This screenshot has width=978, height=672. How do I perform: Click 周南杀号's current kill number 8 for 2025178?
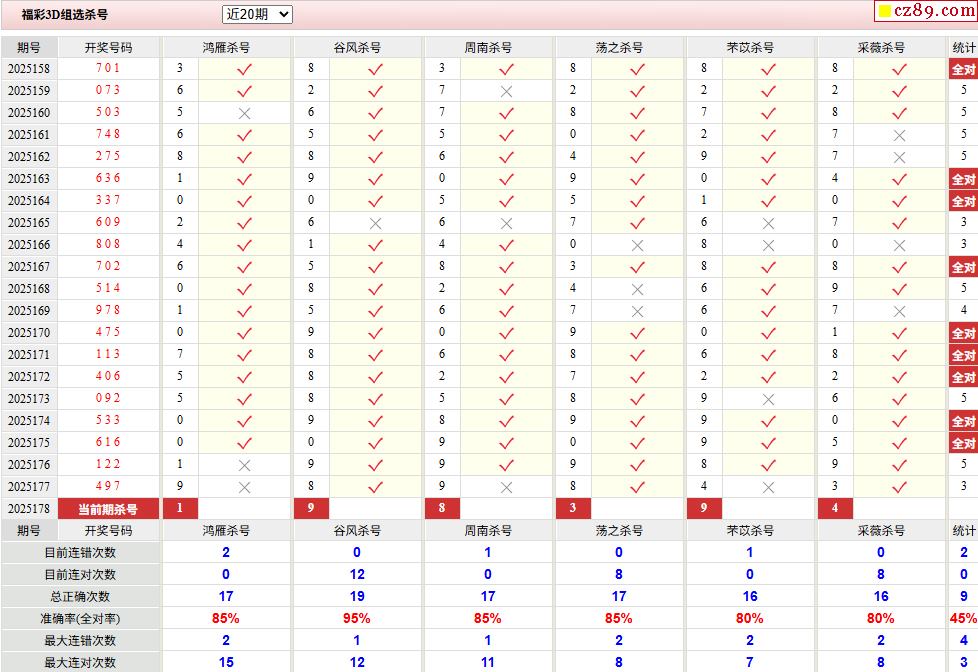[x=442, y=508]
